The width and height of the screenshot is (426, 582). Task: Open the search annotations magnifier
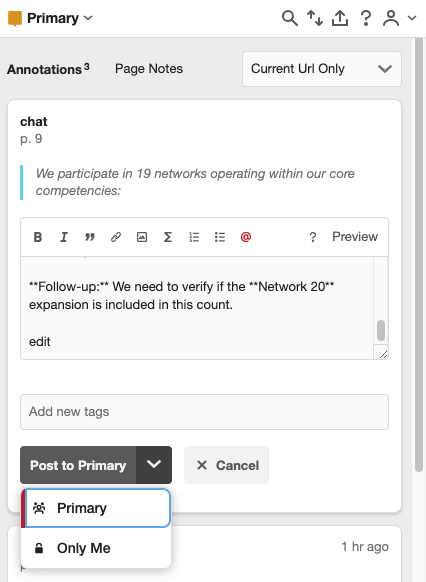click(x=289, y=18)
